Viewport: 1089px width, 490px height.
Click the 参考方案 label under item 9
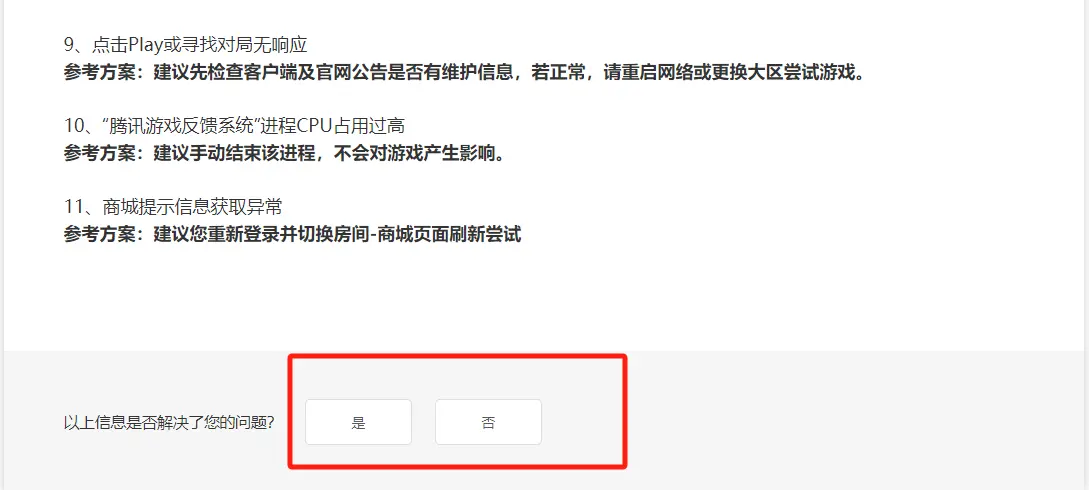(101, 72)
